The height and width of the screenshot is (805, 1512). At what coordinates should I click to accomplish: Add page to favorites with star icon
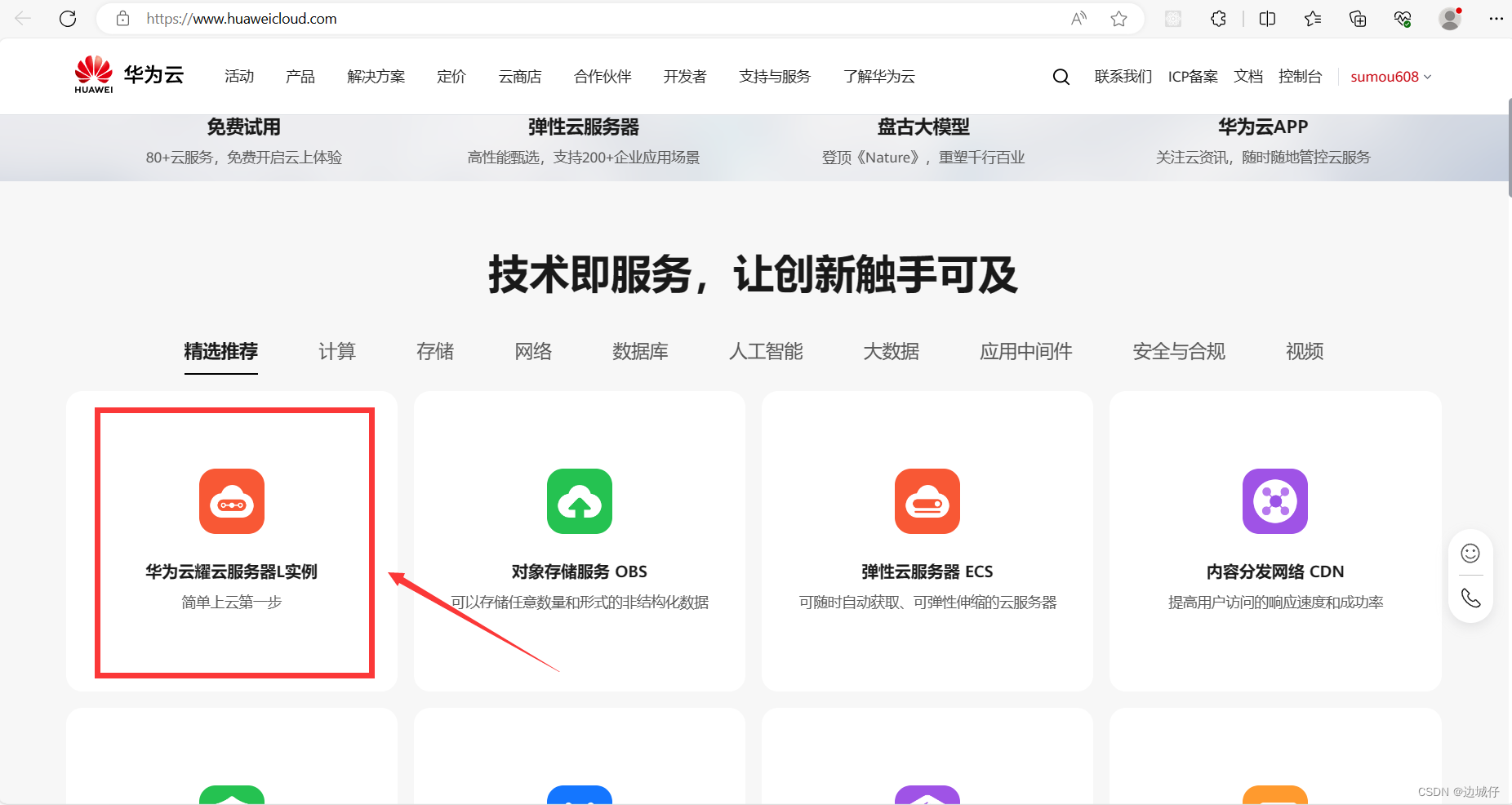[x=1118, y=18]
